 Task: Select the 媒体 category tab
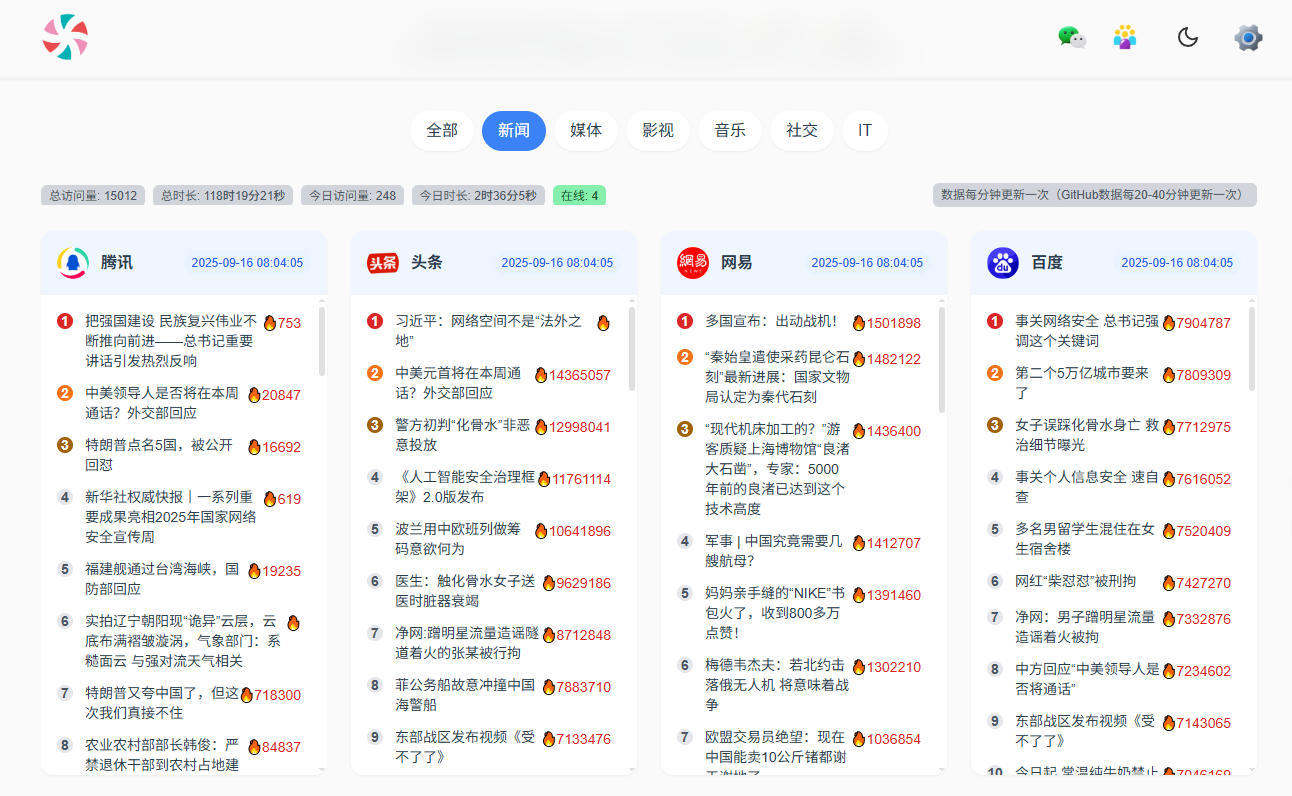point(586,130)
